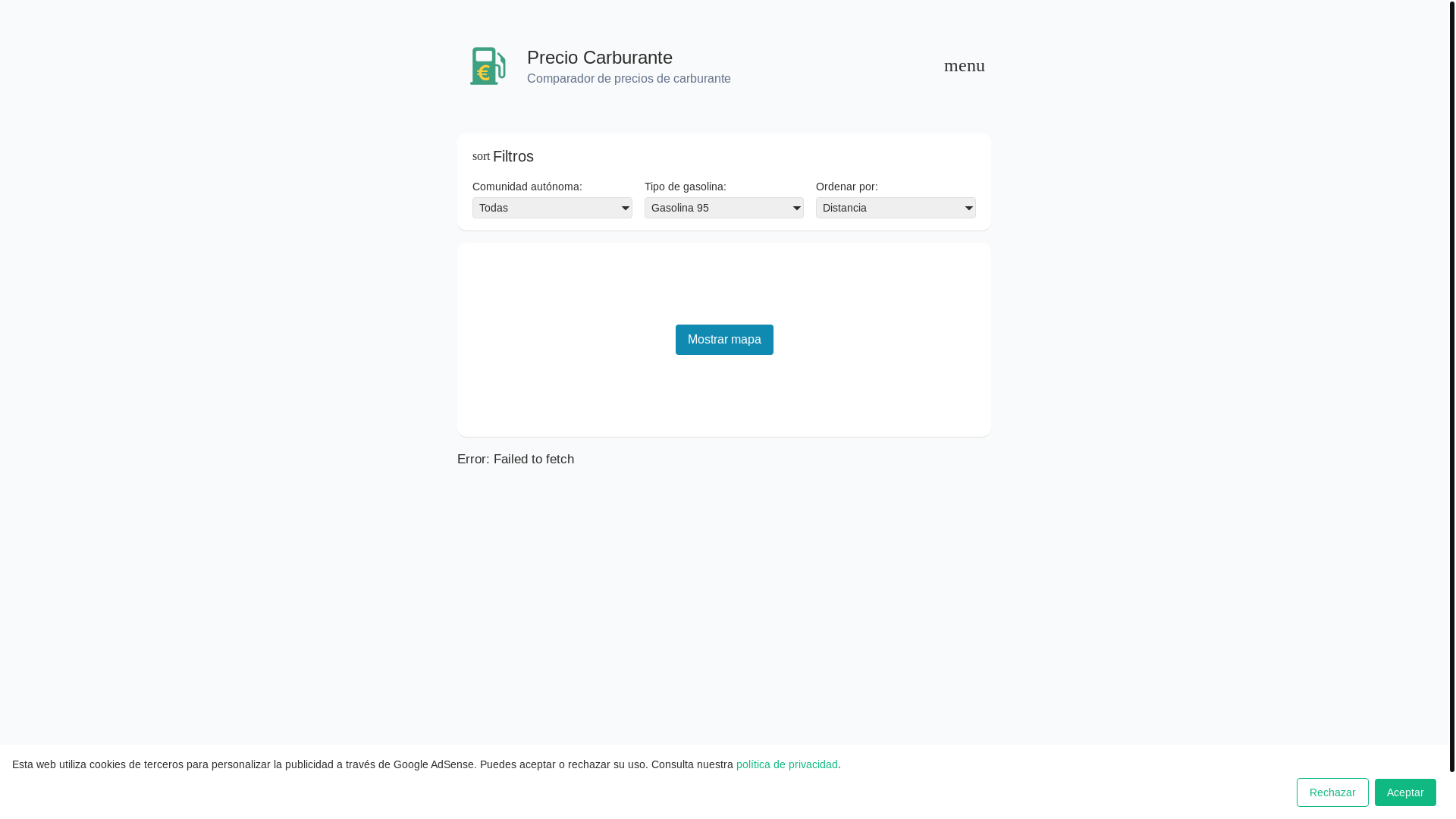
Task: Reject cookies with the Rechazar button
Action: click(x=1332, y=792)
